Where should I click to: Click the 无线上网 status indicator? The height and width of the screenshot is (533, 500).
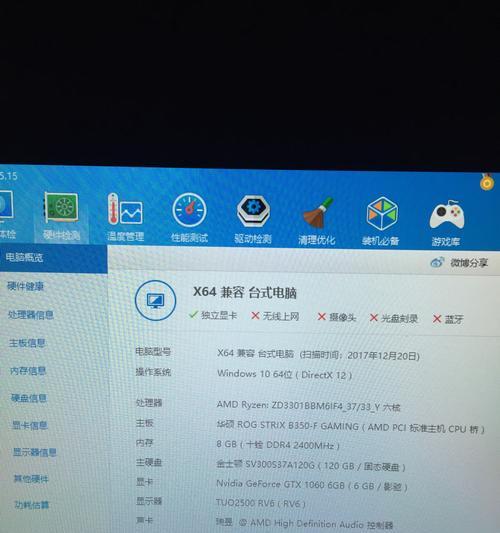pyautogui.click(x=275, y=316)
